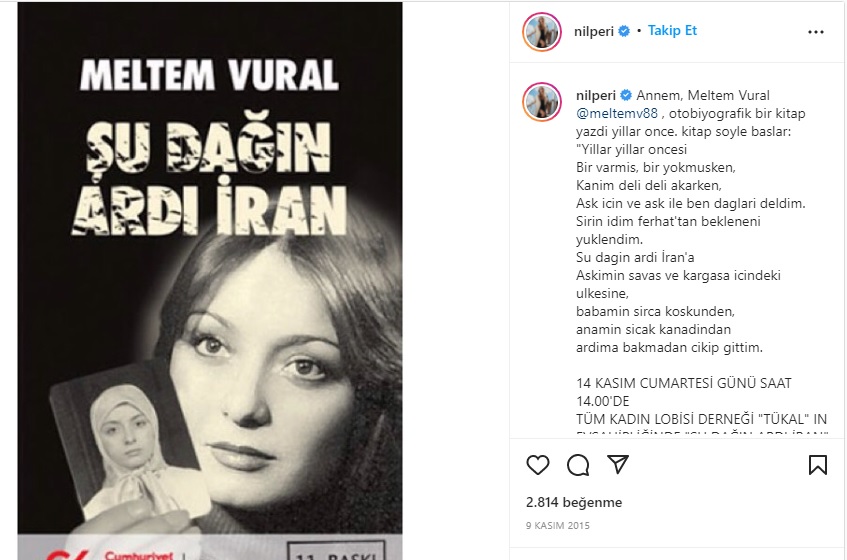Open the three-dot more options menu
This screenshot has width=847, height=560.
tap(816, 32)
